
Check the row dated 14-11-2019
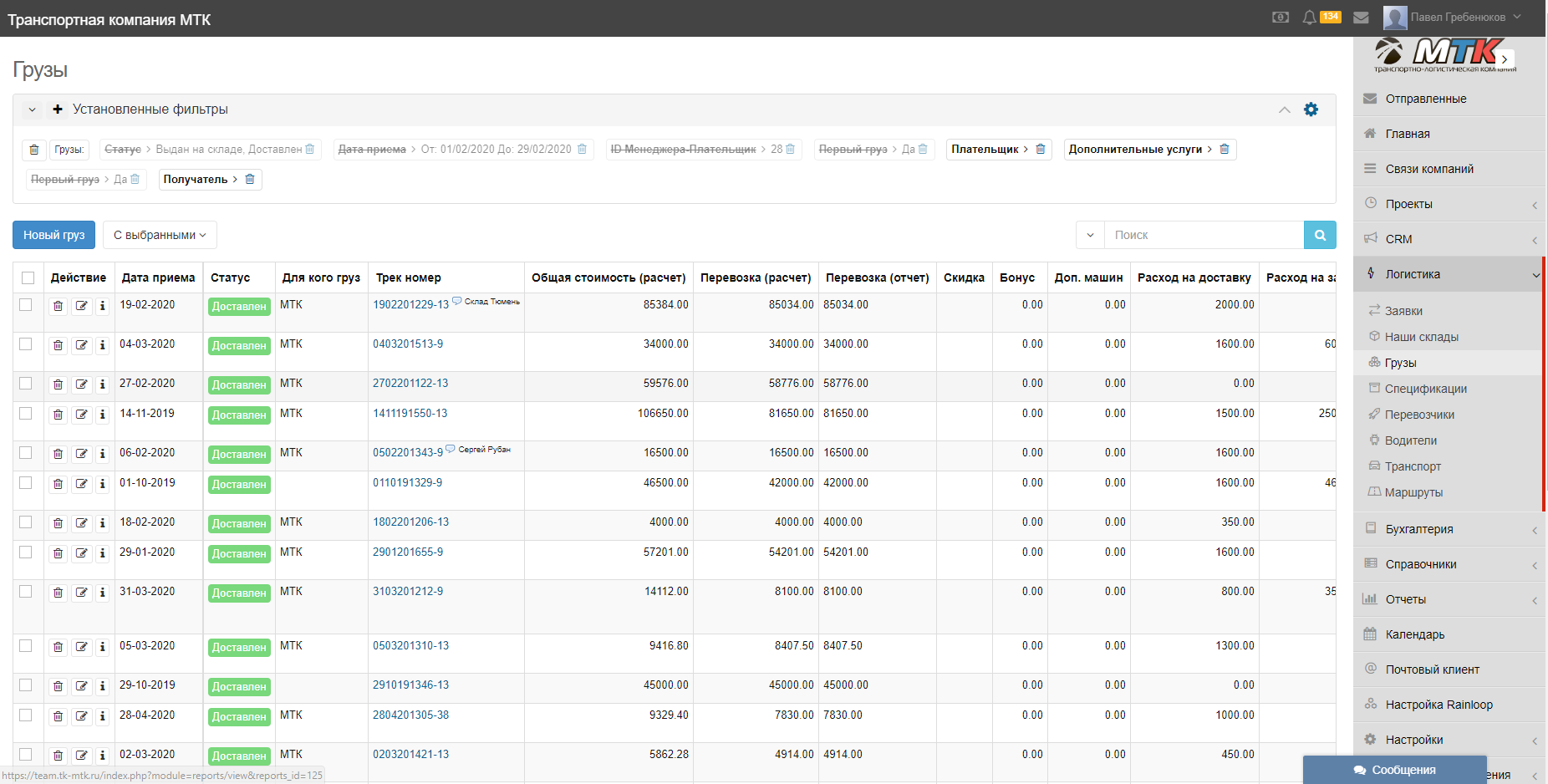coord(26,414)
